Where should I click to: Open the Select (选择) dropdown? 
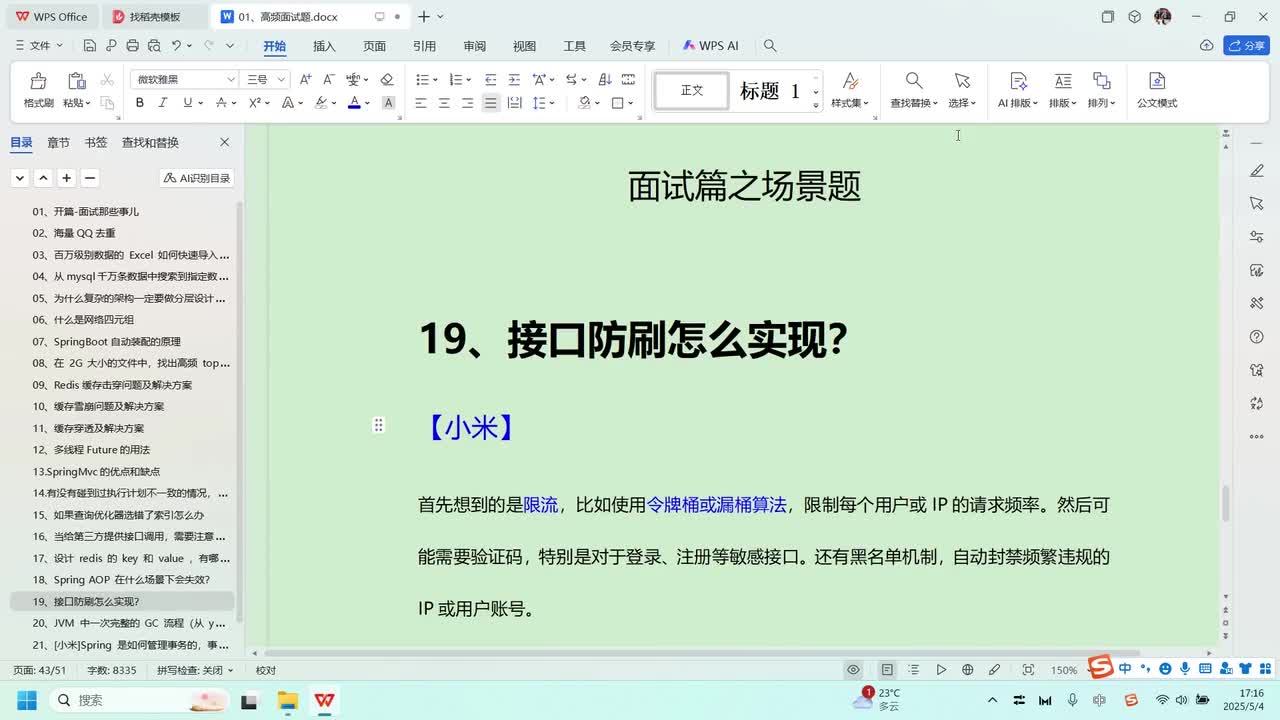pos(962,103)
